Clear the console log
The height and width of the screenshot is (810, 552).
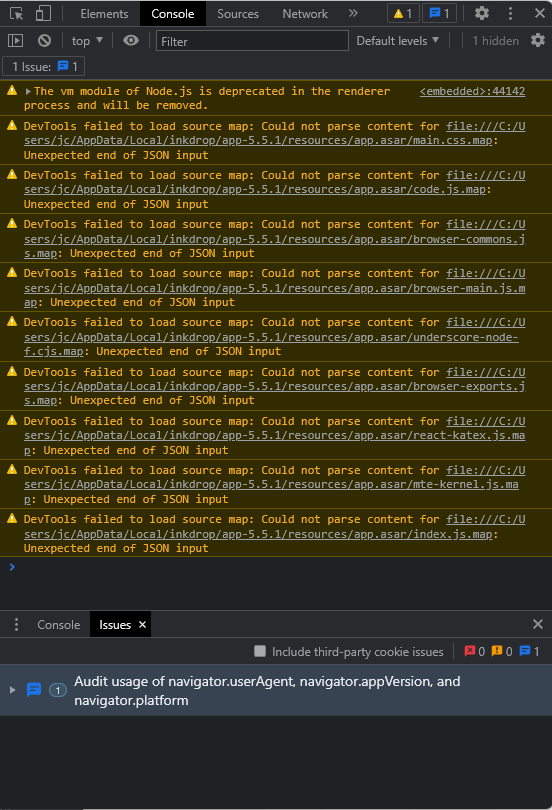(44, 40)
